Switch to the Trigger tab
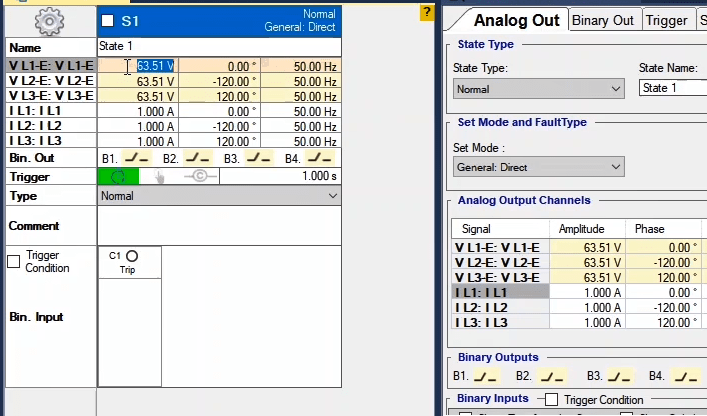The image size is (707, 416). [x=666, y=20]
